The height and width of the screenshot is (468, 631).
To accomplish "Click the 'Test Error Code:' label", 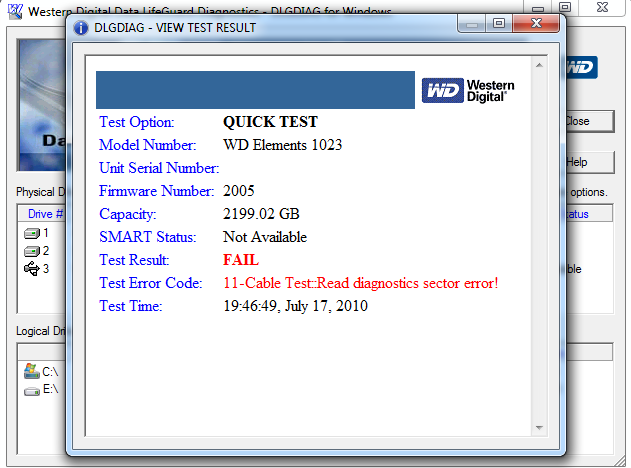I will point(151,283).
